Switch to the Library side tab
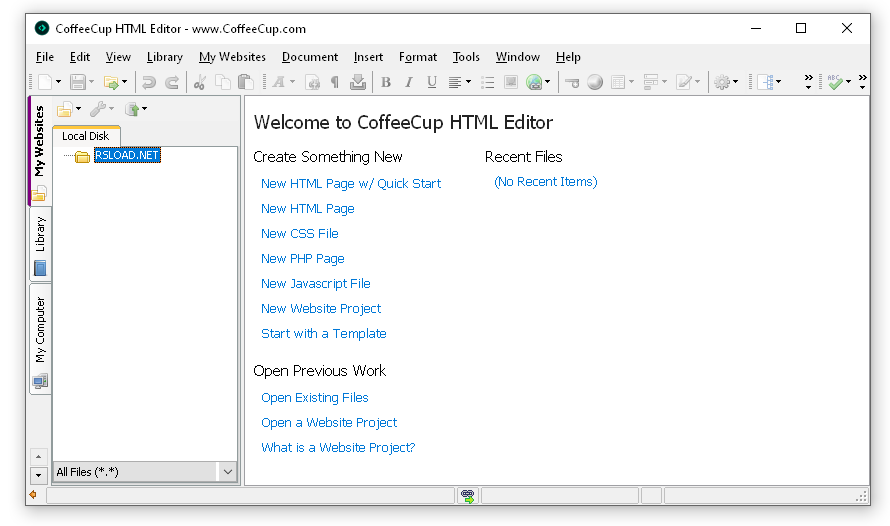The height and width of the screenshot is (526, 890). tap(40, 245)
